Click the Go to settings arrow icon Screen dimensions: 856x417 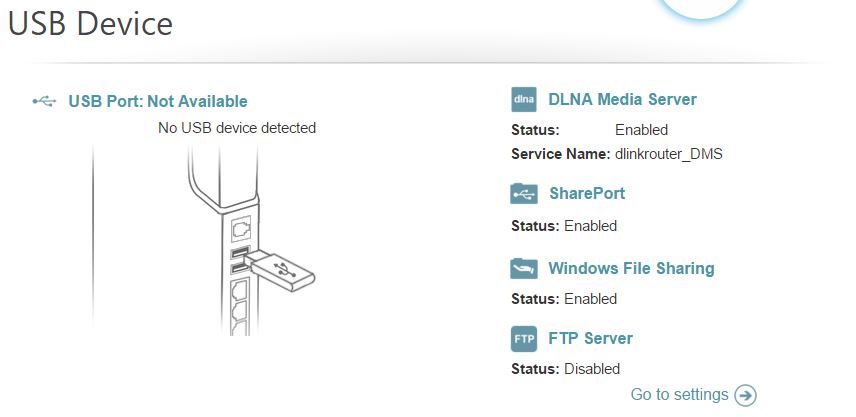pos(745,396)
